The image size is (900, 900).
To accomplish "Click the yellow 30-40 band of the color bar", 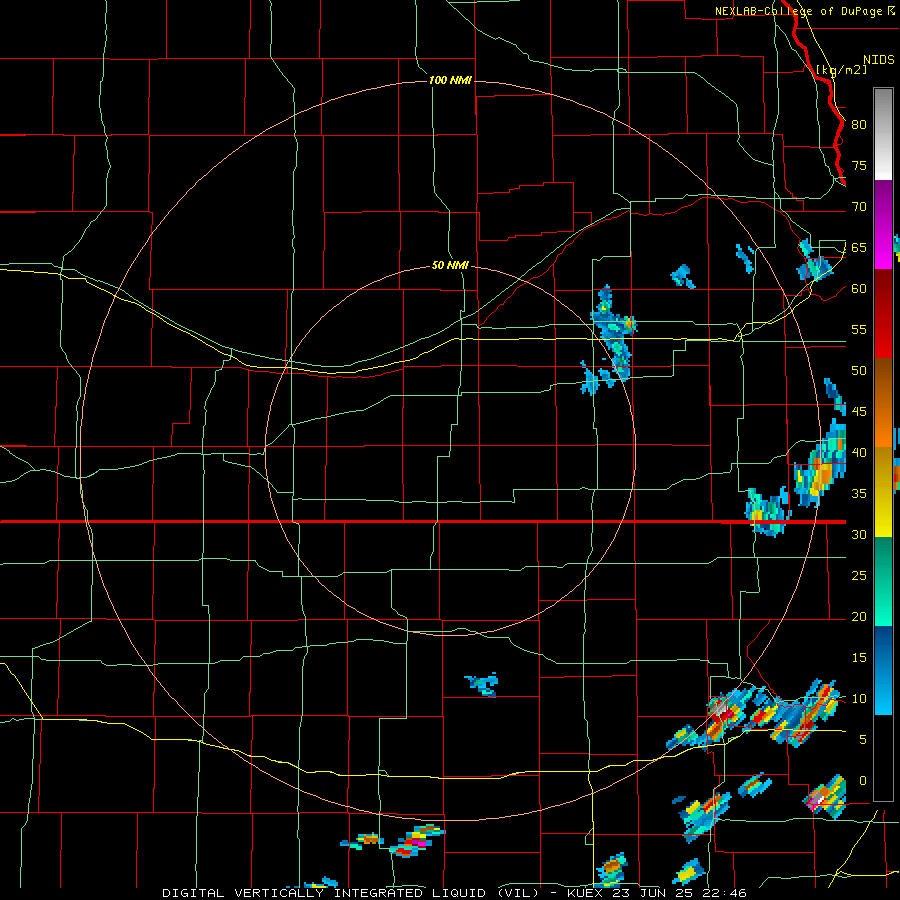I will [x=883, y=492].
